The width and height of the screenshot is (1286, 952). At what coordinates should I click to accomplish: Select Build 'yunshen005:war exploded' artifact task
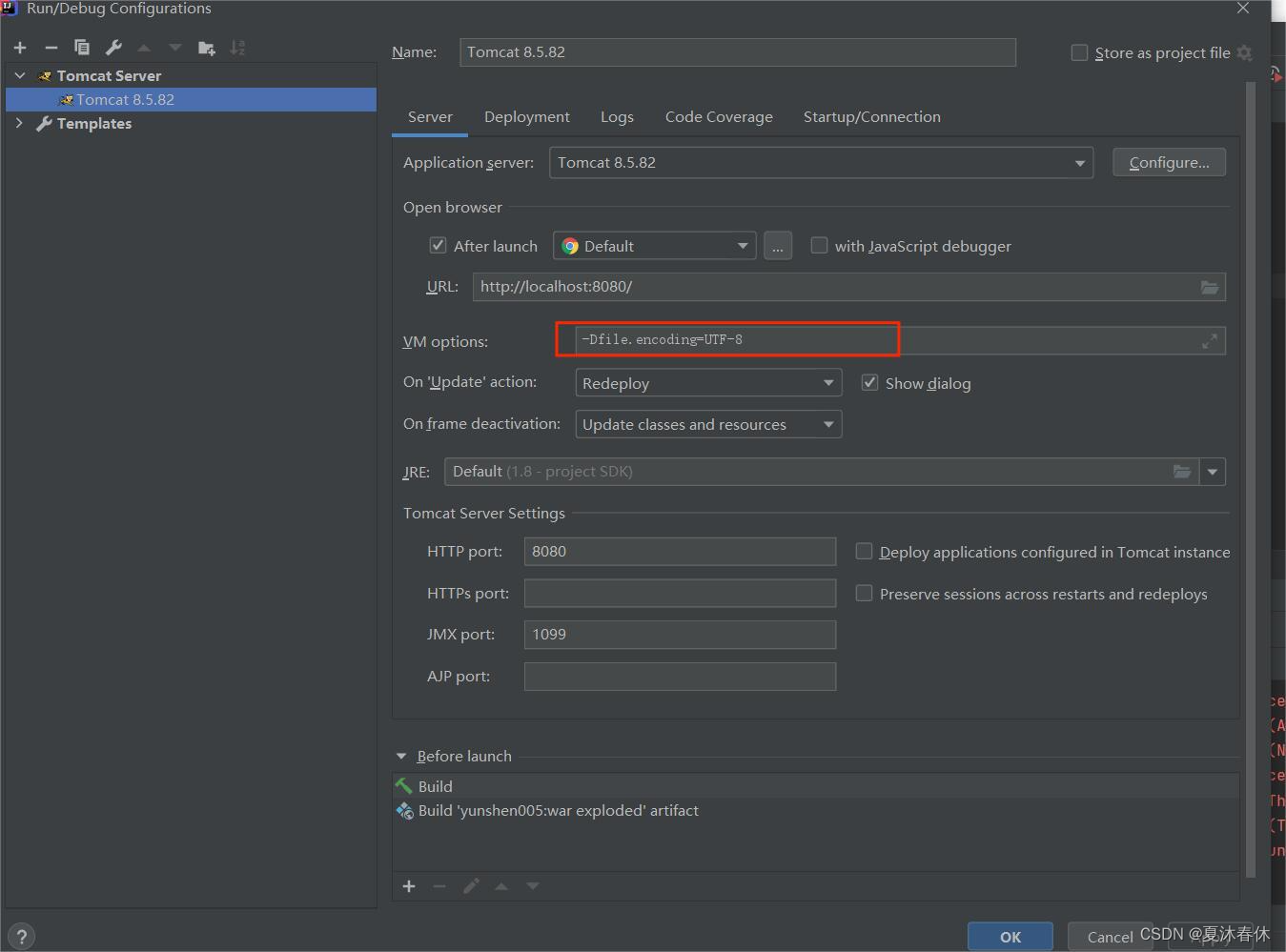click(x=815, y=811)
